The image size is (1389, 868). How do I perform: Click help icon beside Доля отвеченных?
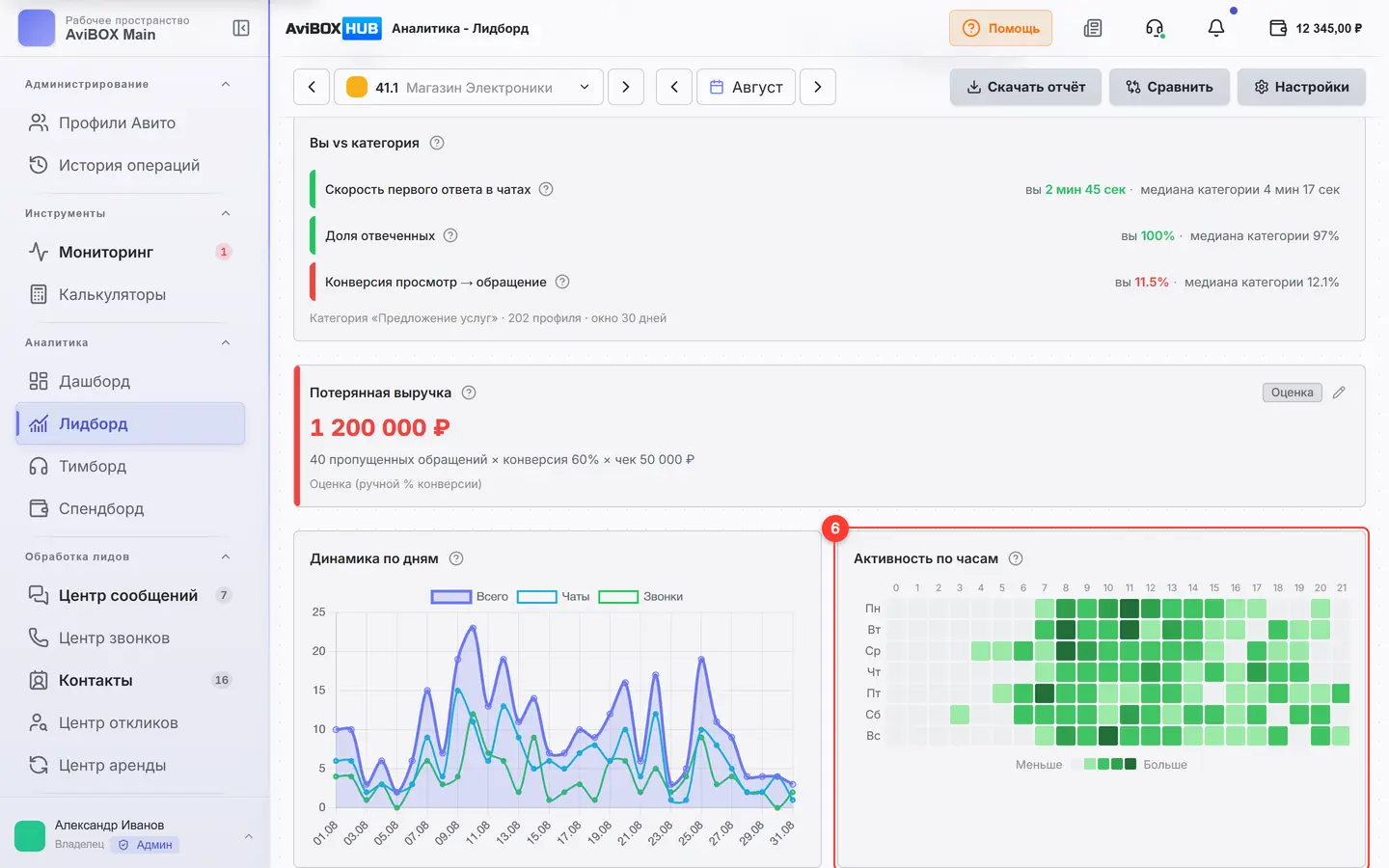click(450, 235)
